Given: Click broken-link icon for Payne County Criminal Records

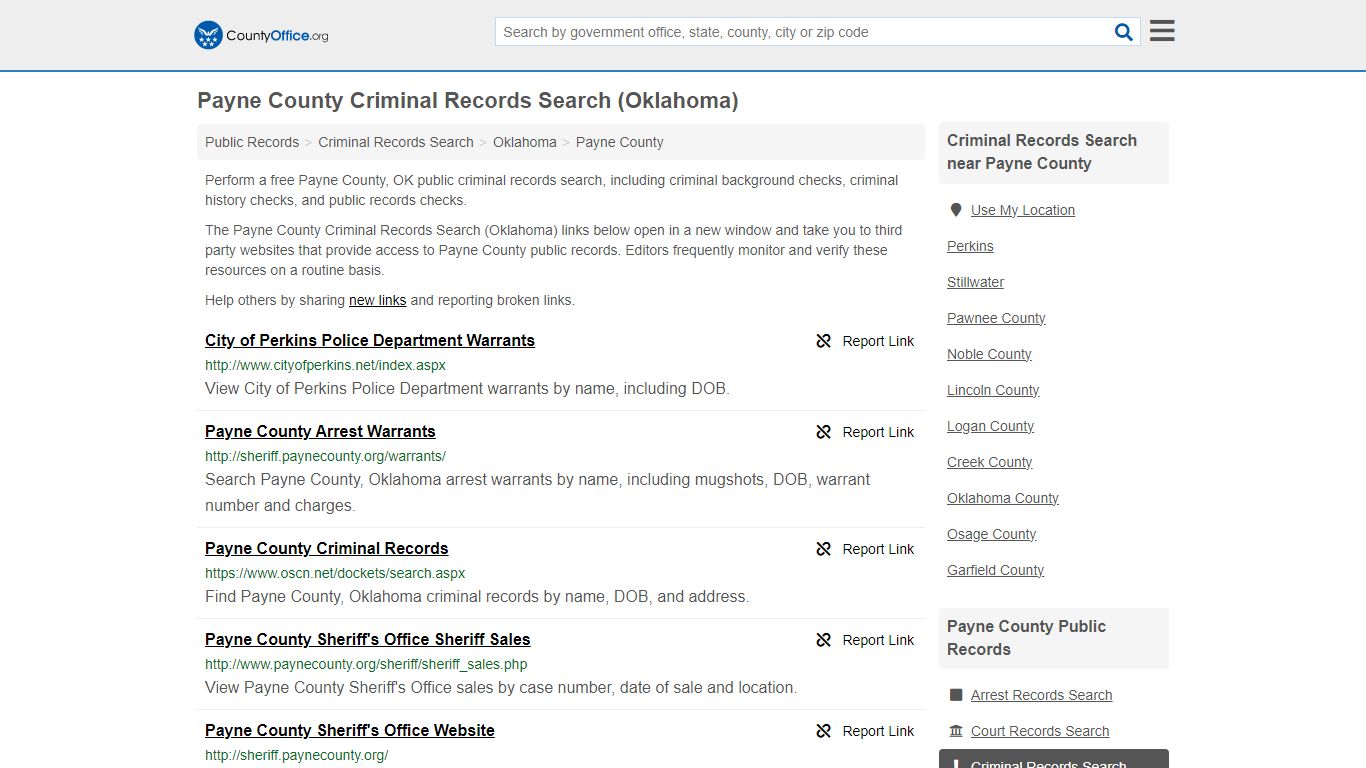Looking at the screenshot, I should point(824,549).
